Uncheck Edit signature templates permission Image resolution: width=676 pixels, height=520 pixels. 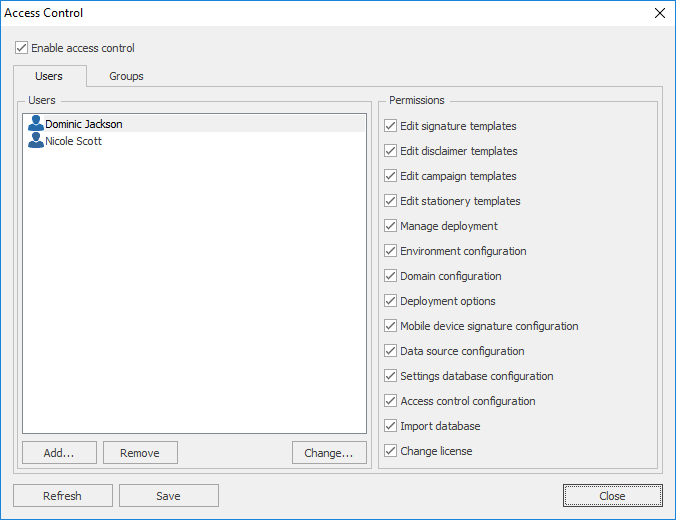[390, 126]
